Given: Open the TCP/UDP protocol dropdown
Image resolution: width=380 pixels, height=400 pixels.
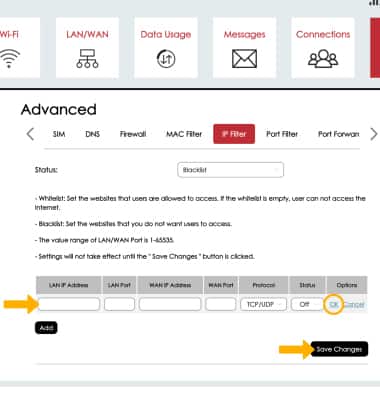Looking at the screenshot, I should click(x=263, y=304).
